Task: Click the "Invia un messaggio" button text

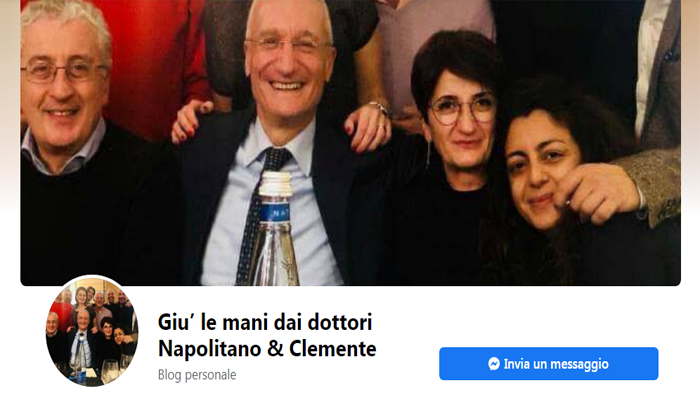Action: (556, 364)
